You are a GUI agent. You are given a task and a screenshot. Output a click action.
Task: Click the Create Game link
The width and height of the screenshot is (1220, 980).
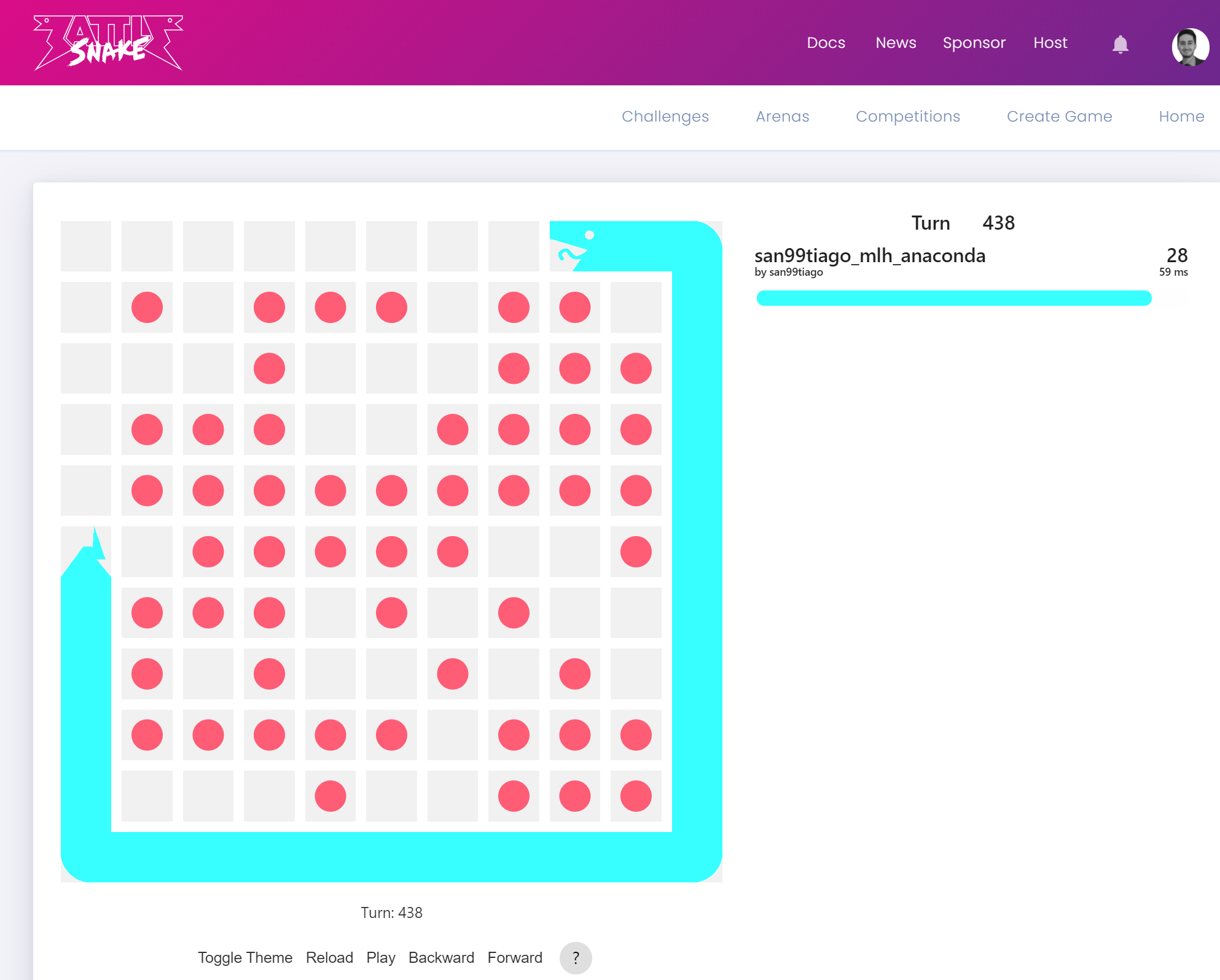pos(1059,117)
